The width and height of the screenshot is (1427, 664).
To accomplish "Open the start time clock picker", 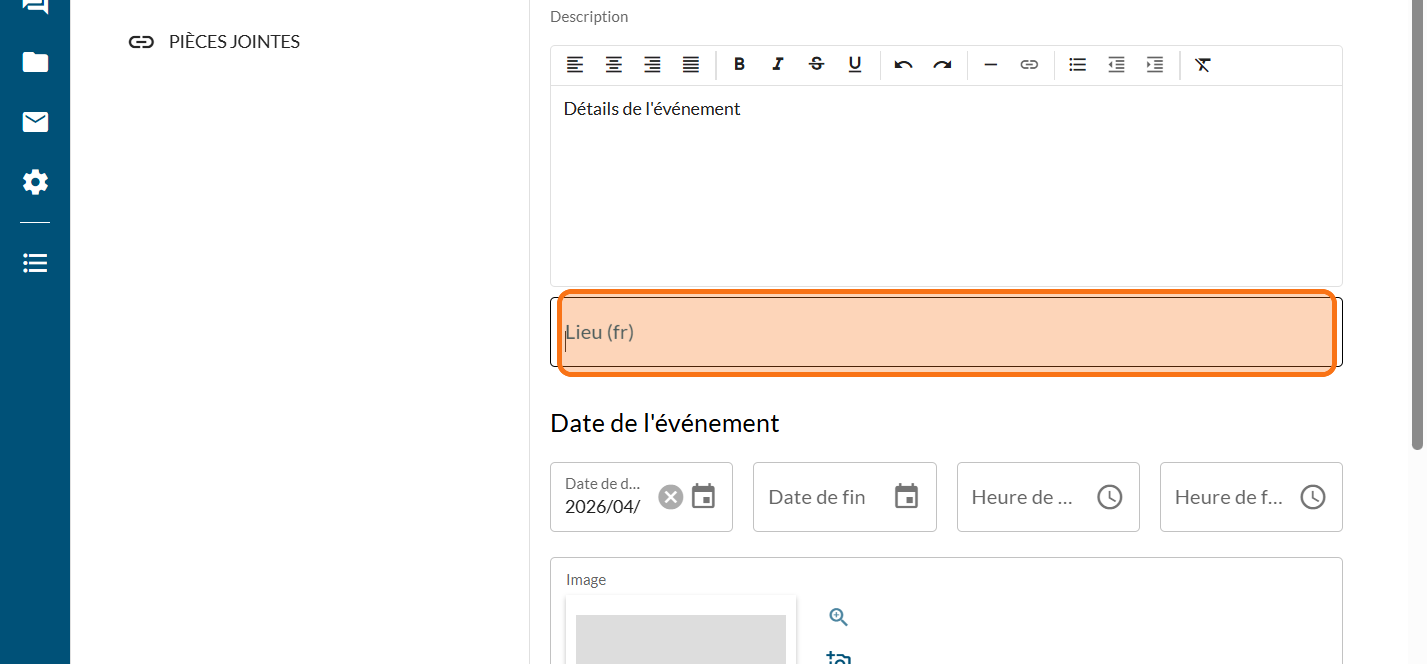I will (1110, 496).
